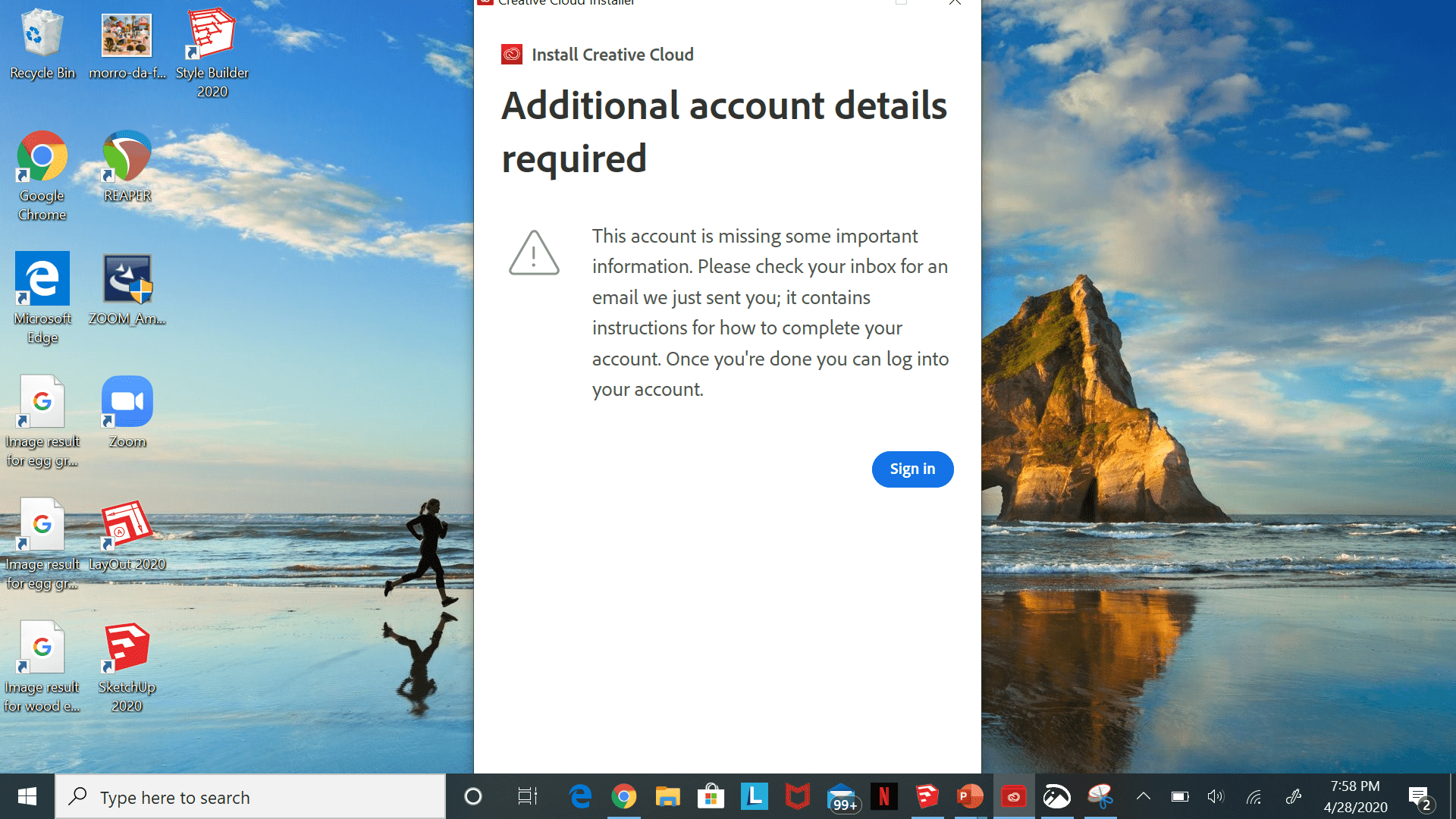The width and height of the screenshot is (1456, 819).
Task: Open Snipping Tool on taskbar
Action: [1100, 797]
